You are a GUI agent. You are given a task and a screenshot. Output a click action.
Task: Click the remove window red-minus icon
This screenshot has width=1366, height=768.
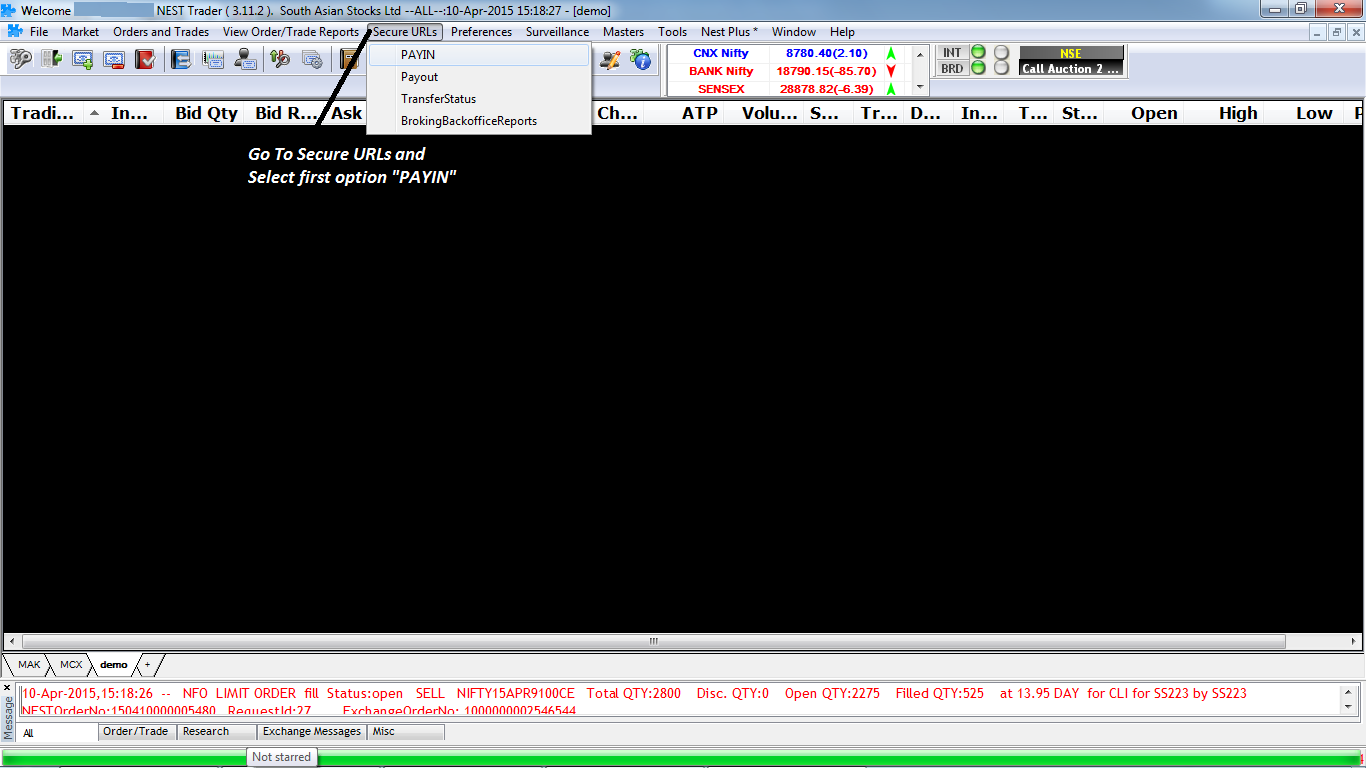click(113, 60)
